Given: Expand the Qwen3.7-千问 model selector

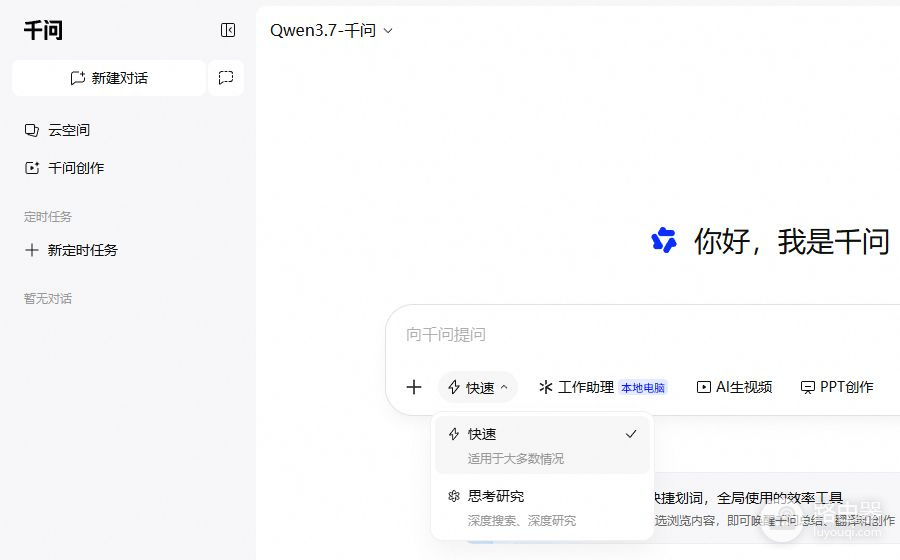Looking at the screenshot, I should tap(331, 30).
